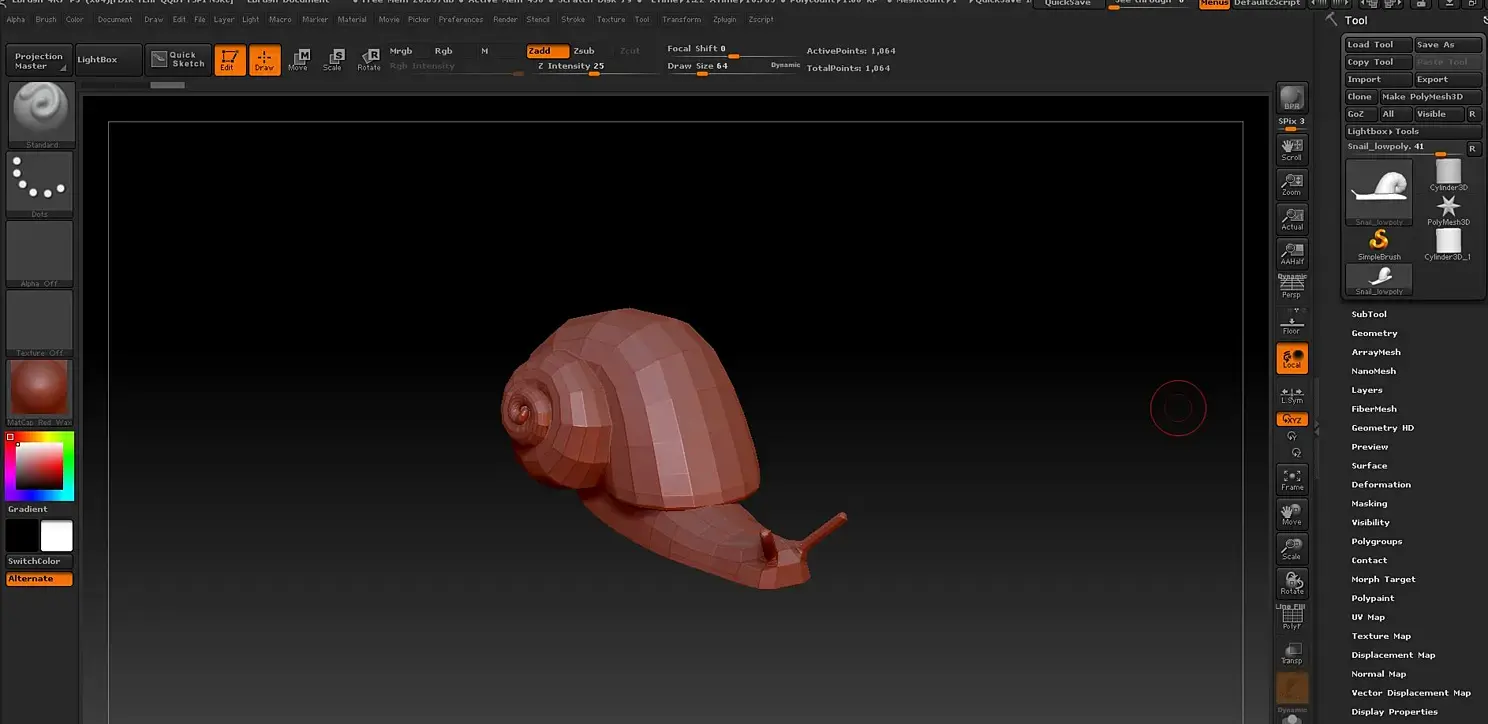Open the Render menu
The height and width of the screenshot is (724, 1488).
[505, 19]
